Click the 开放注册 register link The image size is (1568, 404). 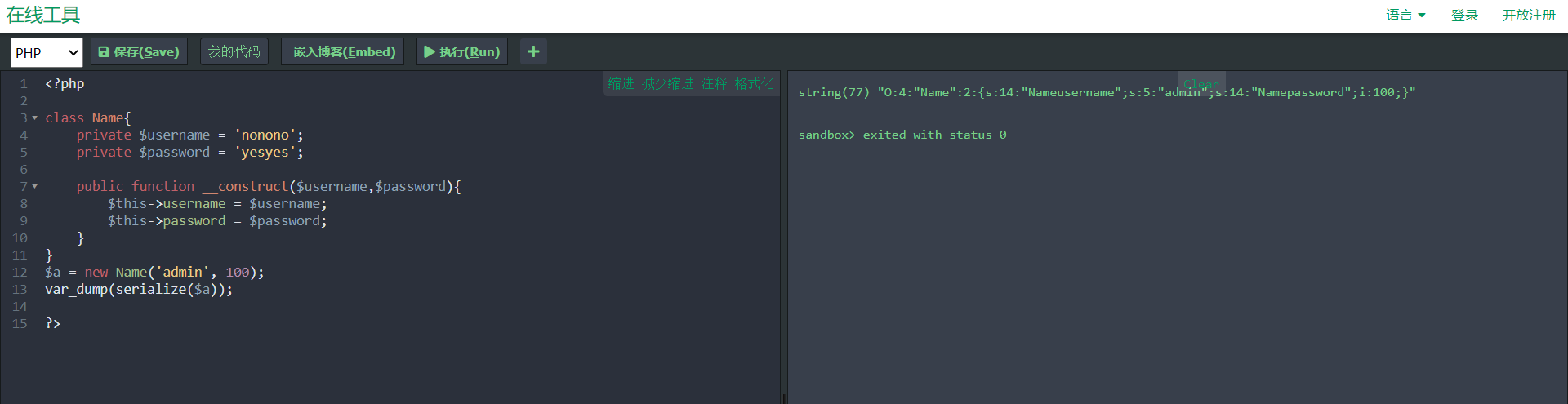pyautogui.click(x=1529, y=15)
